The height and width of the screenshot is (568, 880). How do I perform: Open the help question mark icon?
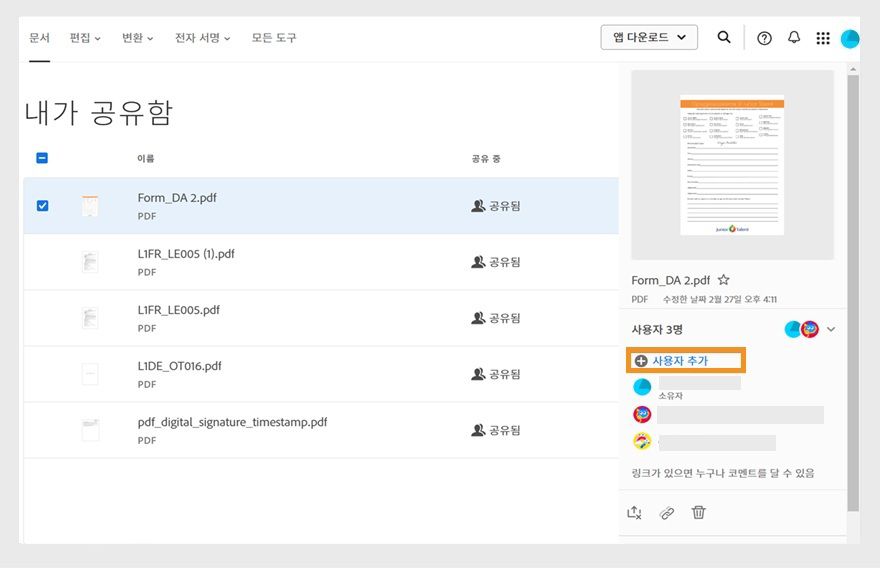[x=764, y=38]
